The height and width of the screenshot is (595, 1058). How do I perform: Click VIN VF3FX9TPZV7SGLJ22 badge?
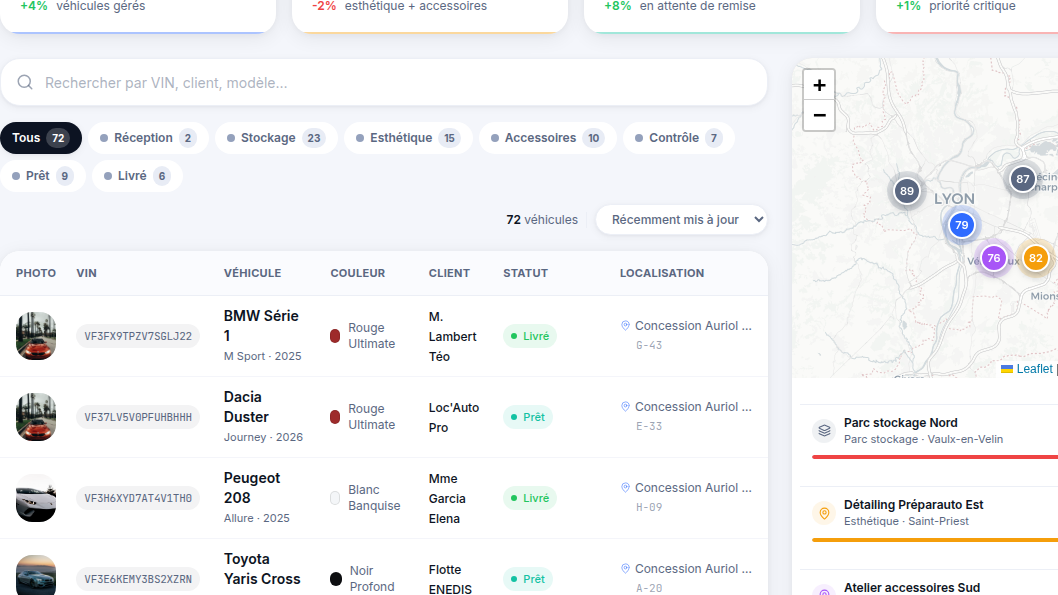[x=138, y=336]
